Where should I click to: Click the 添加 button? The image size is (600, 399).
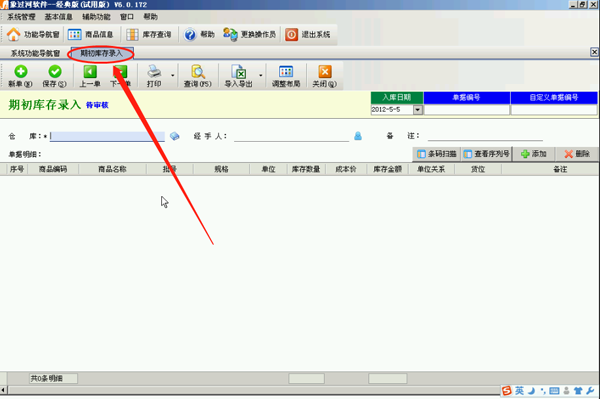pos(534,154)
